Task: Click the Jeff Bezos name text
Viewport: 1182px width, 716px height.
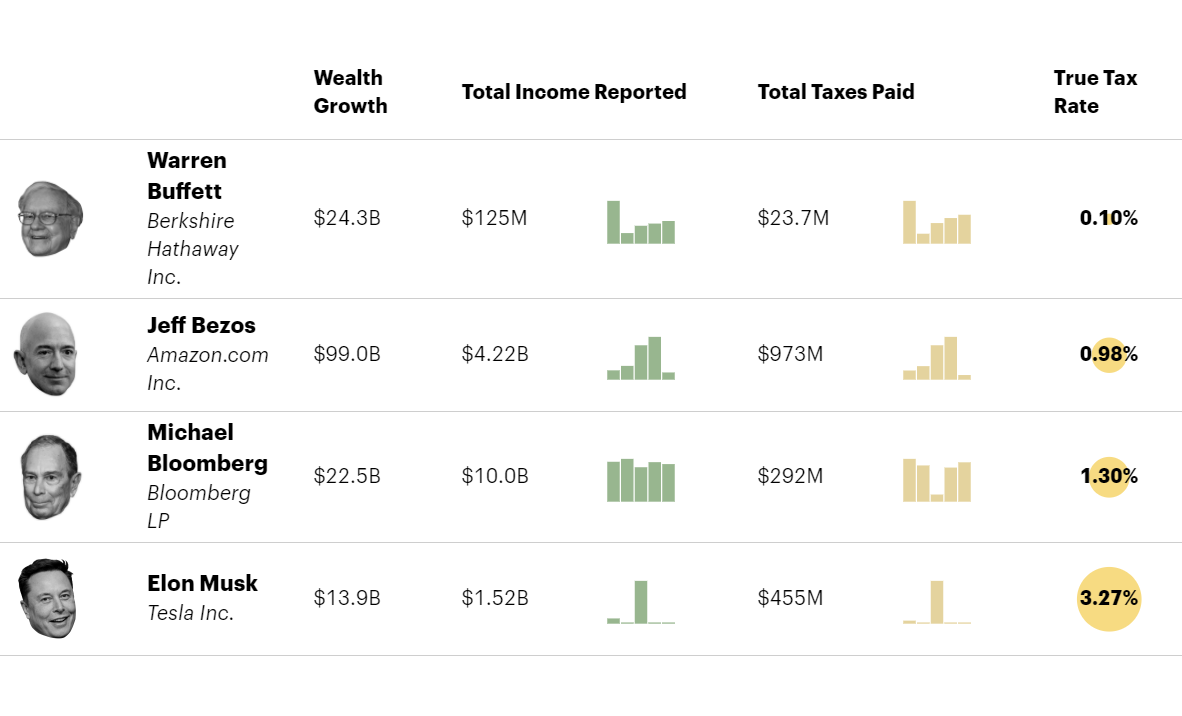Action: (x=201, y=325)
